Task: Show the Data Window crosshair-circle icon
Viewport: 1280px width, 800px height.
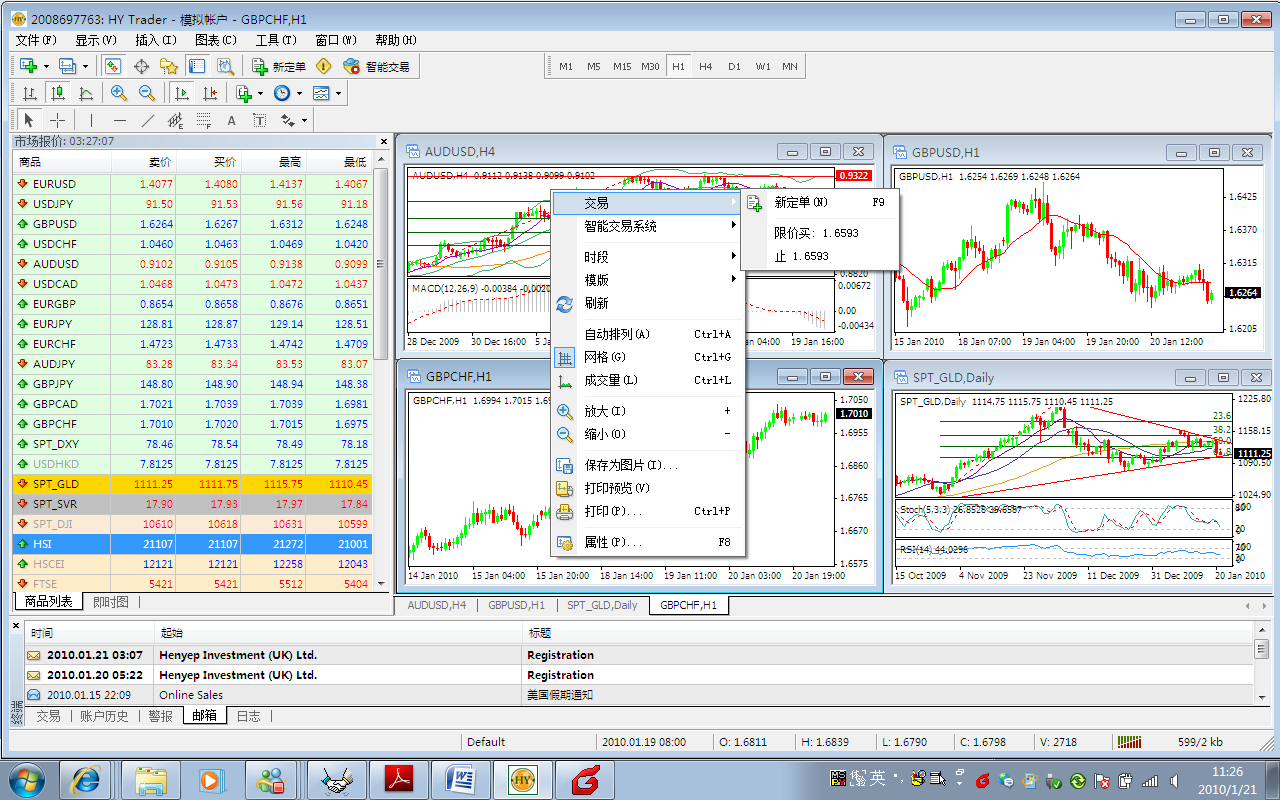Action: pos(141,66)
